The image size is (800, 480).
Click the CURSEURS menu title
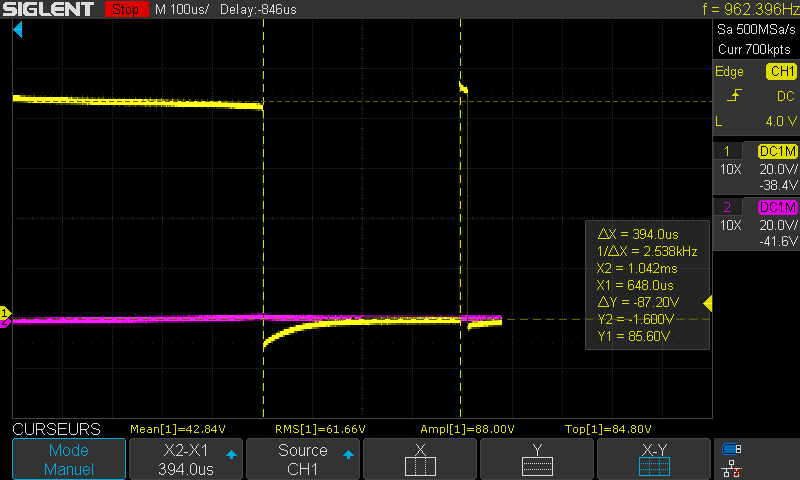[x=56, y=428]
